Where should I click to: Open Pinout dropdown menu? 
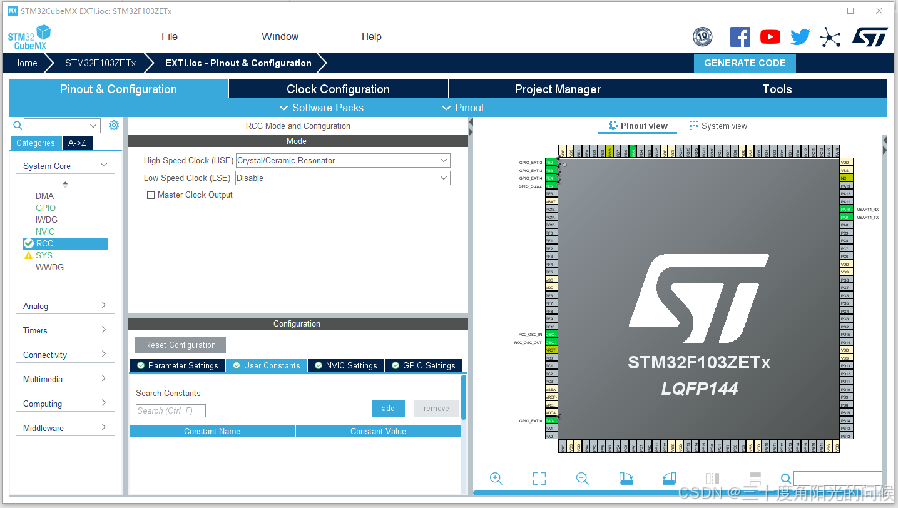tap(463, 108)
